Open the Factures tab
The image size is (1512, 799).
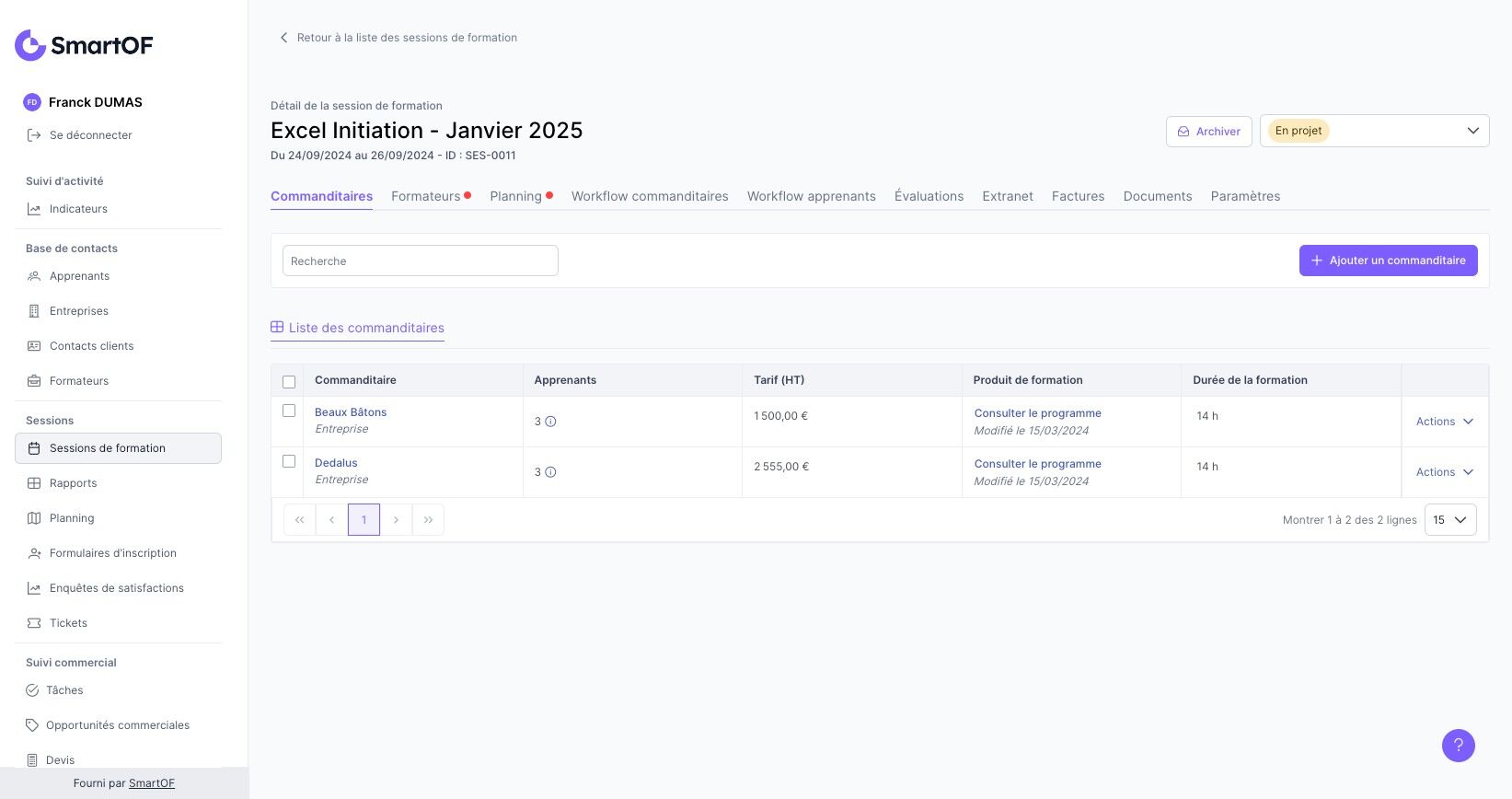[x=1078, y=196]
